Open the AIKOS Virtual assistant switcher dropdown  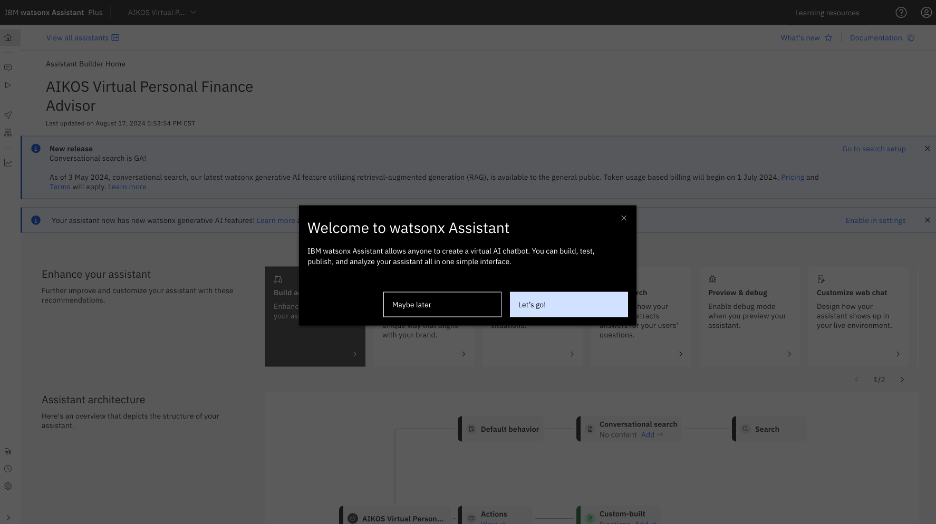(162, 13)
